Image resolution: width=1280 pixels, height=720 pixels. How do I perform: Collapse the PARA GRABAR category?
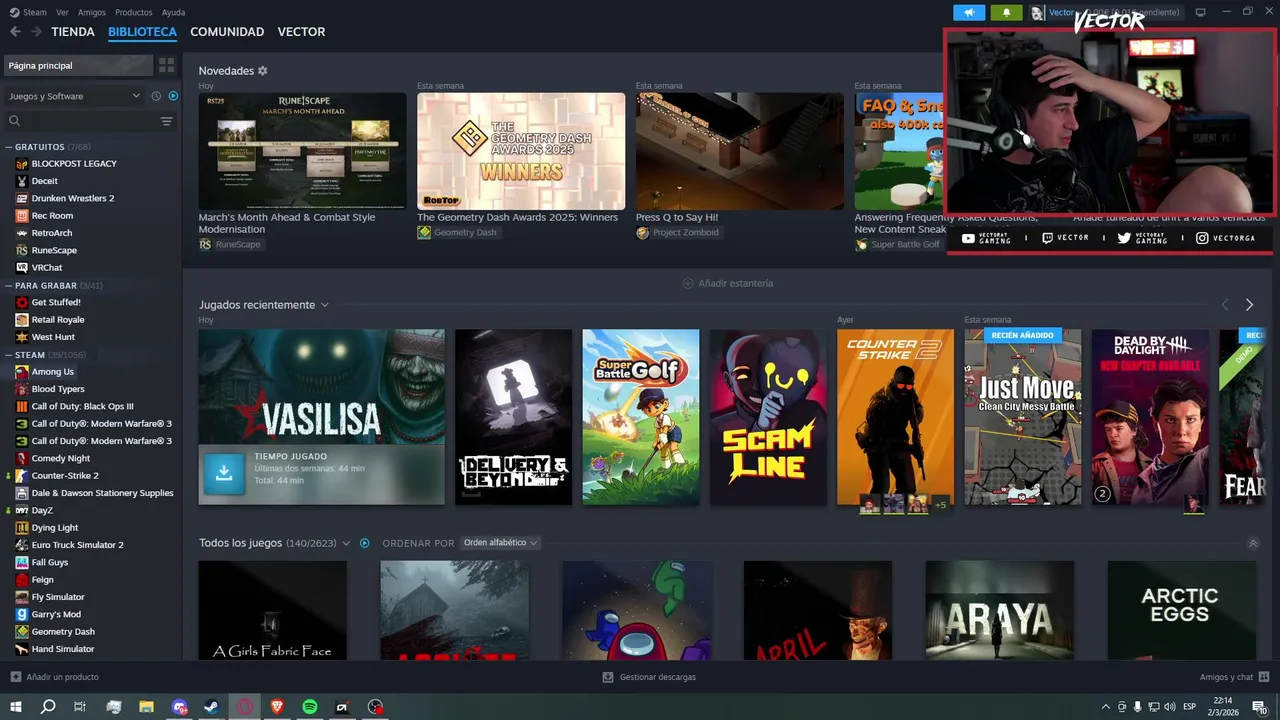[x=9, y=285]
